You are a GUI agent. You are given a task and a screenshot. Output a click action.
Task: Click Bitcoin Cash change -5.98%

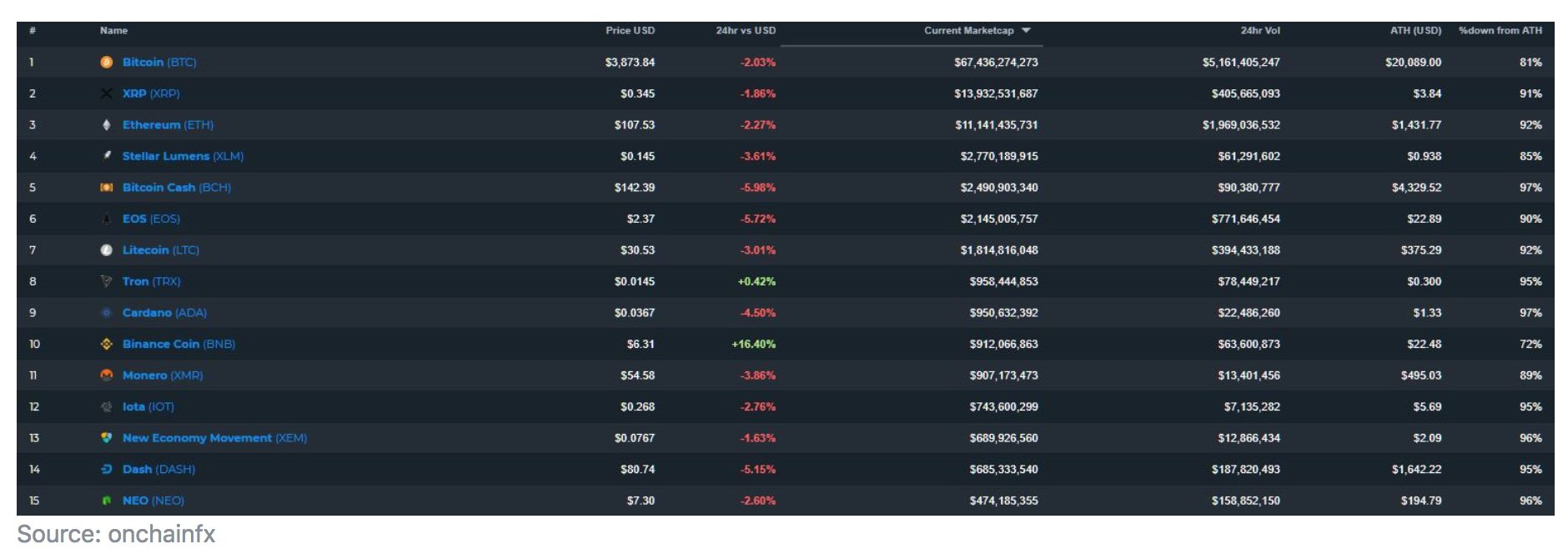pyautogui.click(x=758, y=188)
